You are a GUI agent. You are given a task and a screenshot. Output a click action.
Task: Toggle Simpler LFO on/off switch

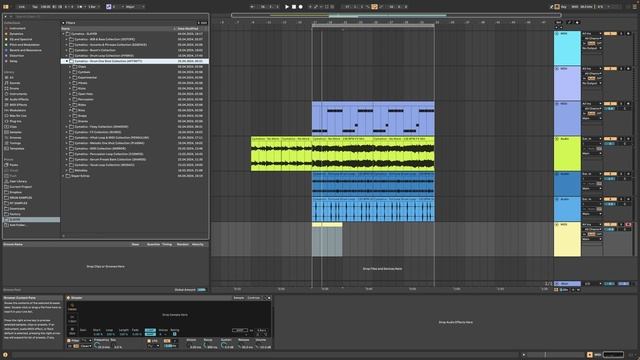pyautogui.click(x=149, y=340)
